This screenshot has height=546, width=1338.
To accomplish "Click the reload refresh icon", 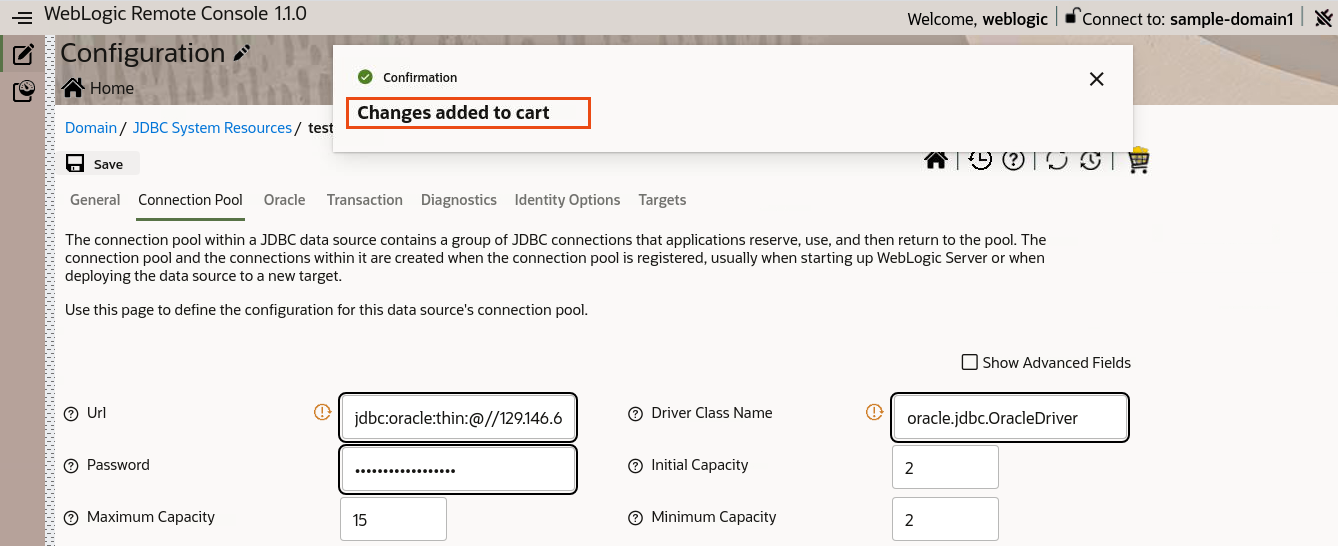I will pos(1055,160).
